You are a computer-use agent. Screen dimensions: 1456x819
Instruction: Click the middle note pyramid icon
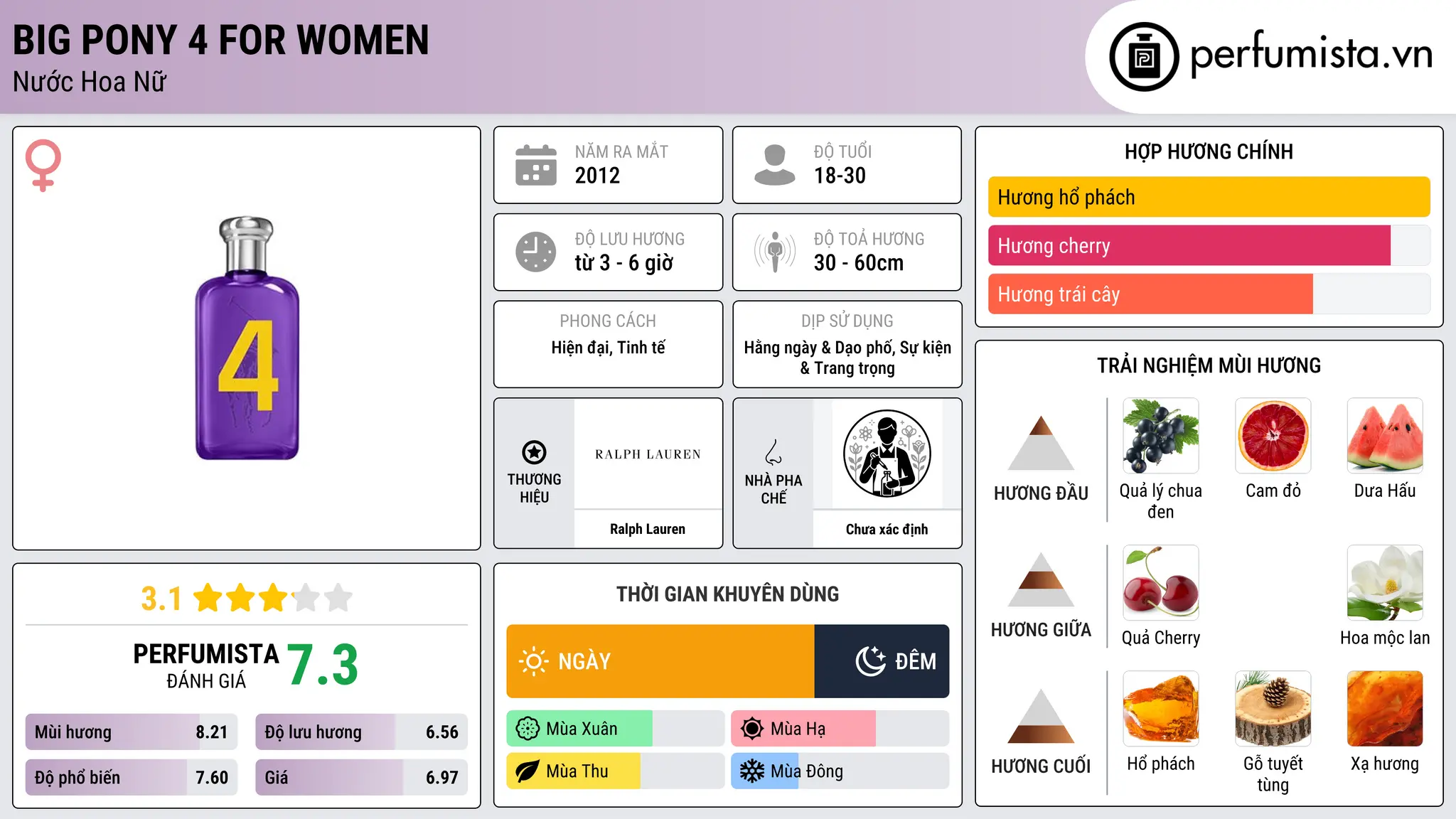(x=1041, y=579)
